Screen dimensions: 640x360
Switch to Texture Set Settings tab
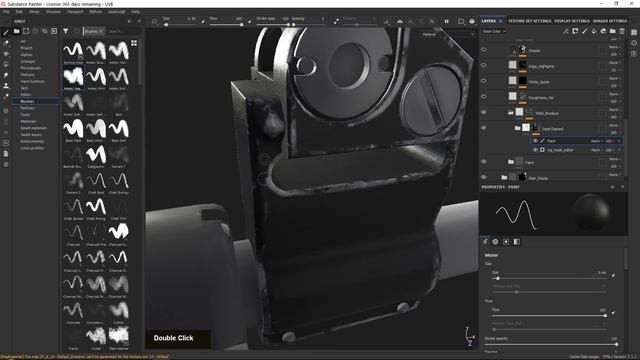pyautogui.click(x=530, y=21)
